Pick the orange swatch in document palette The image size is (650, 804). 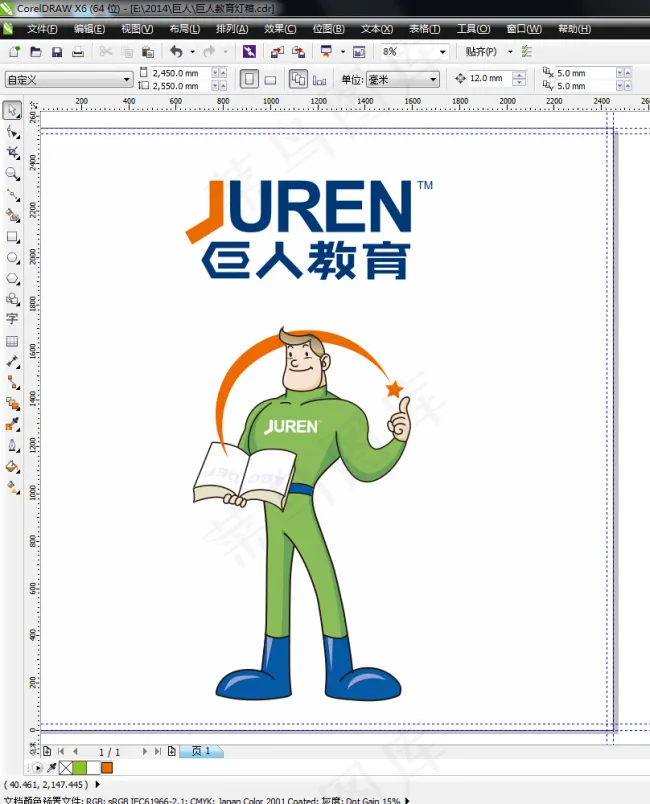click(107, 768)
